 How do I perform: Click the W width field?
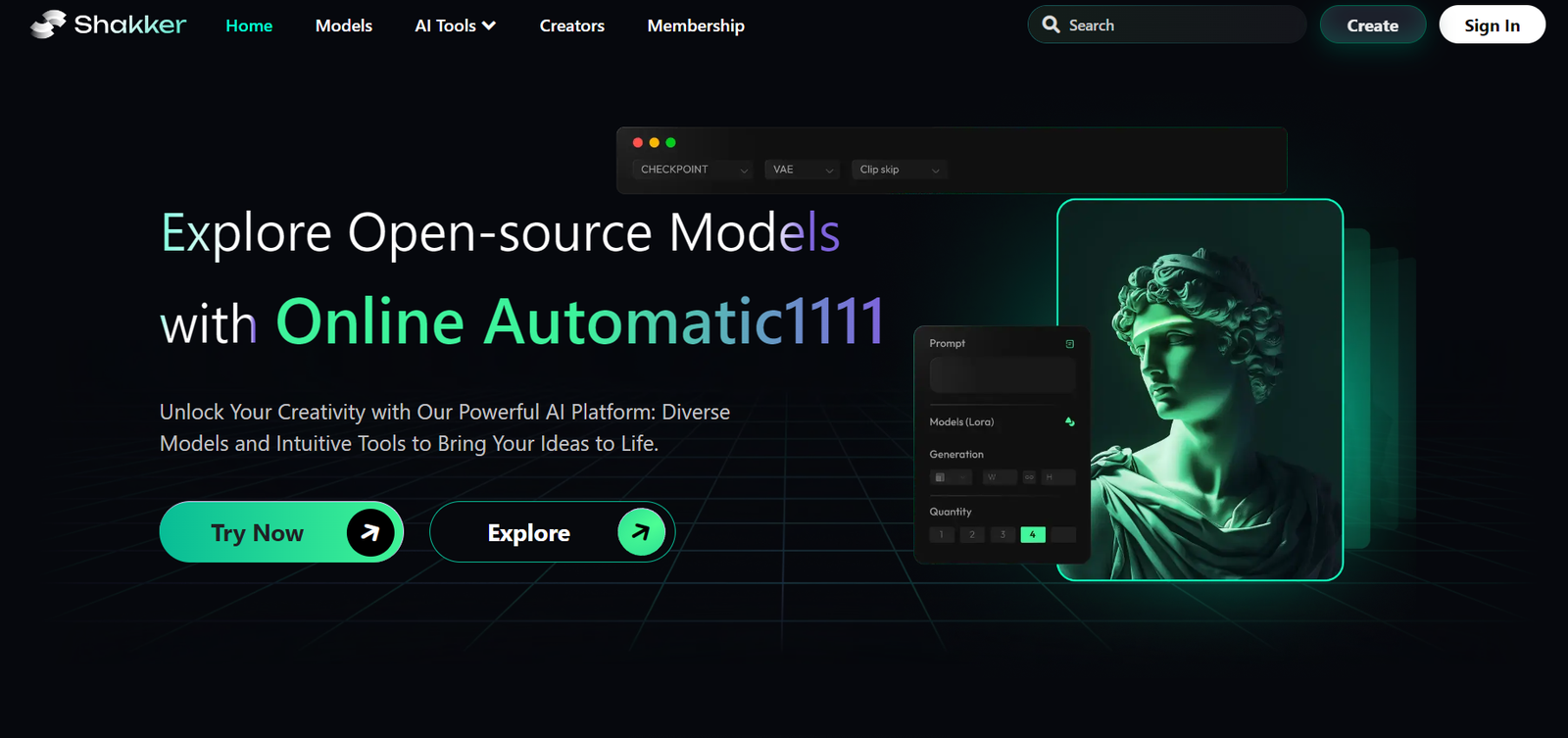(x=1000, y=477)
